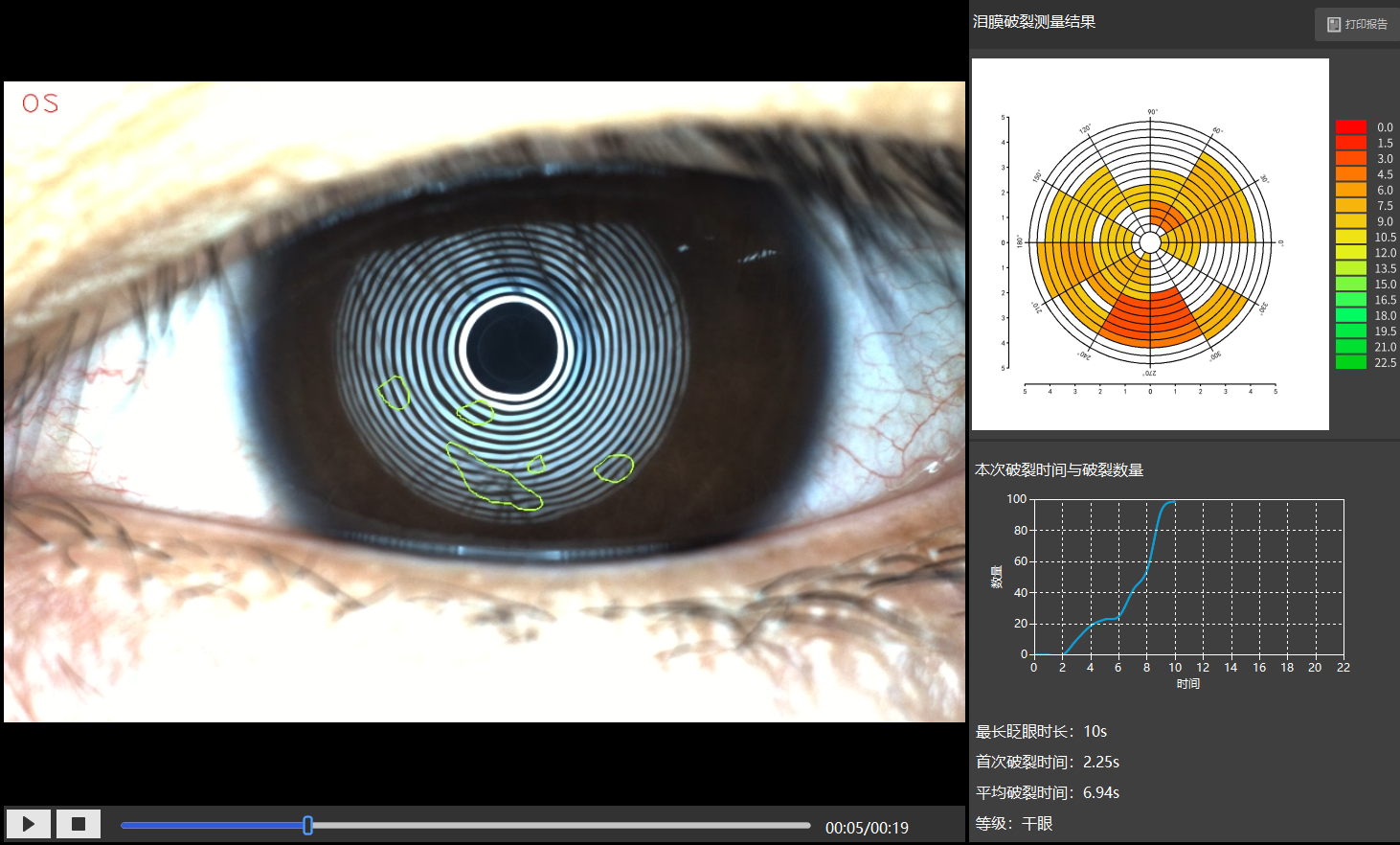Viewport: 1400px width, 845px height.
Task: Click the 首次破裂时间 2.25s result line
Action: (1048, 762)
